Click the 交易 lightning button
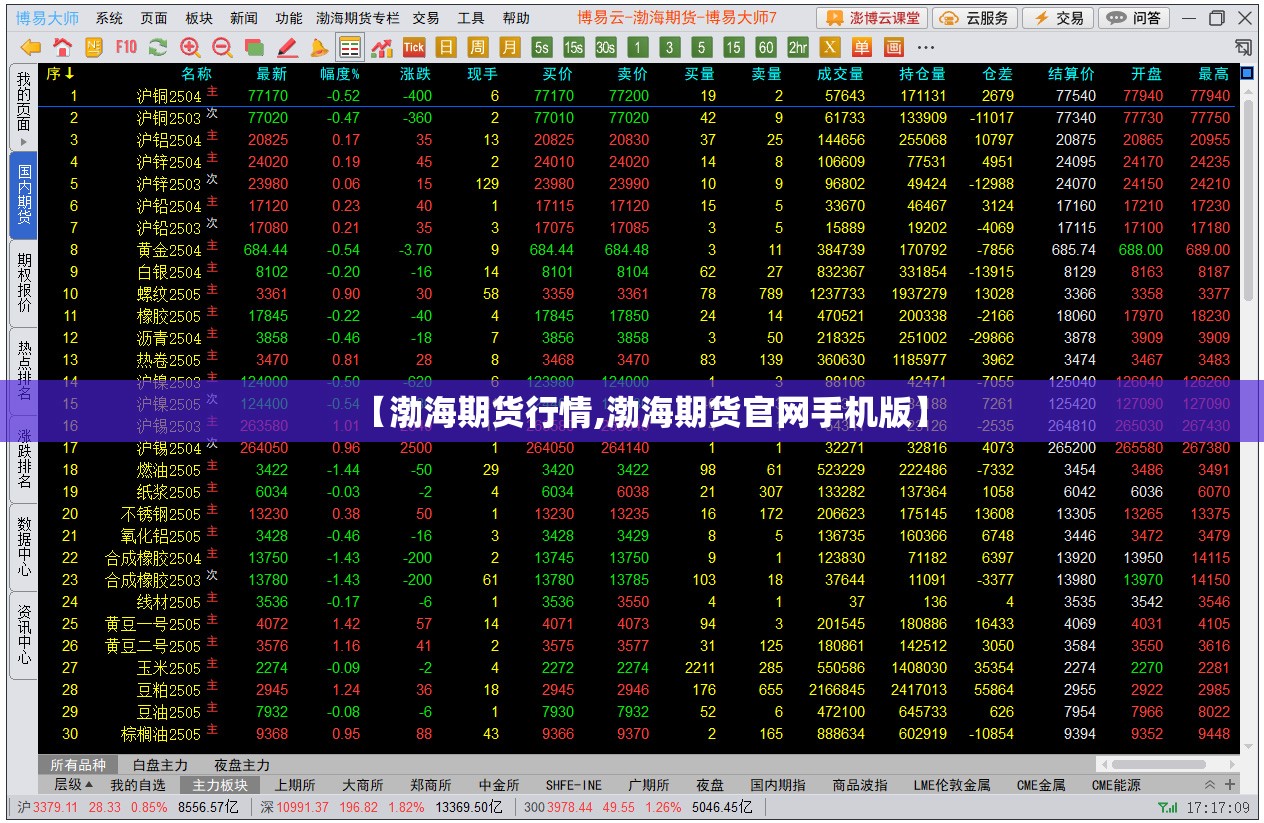 click(1059, 18)
